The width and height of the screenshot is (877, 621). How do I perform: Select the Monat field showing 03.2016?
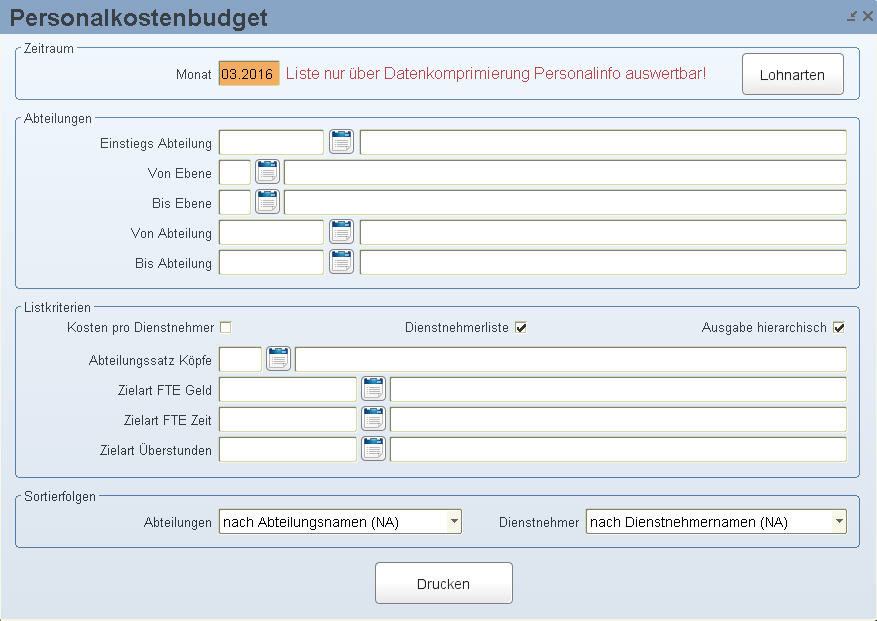[x=249, y=73]
